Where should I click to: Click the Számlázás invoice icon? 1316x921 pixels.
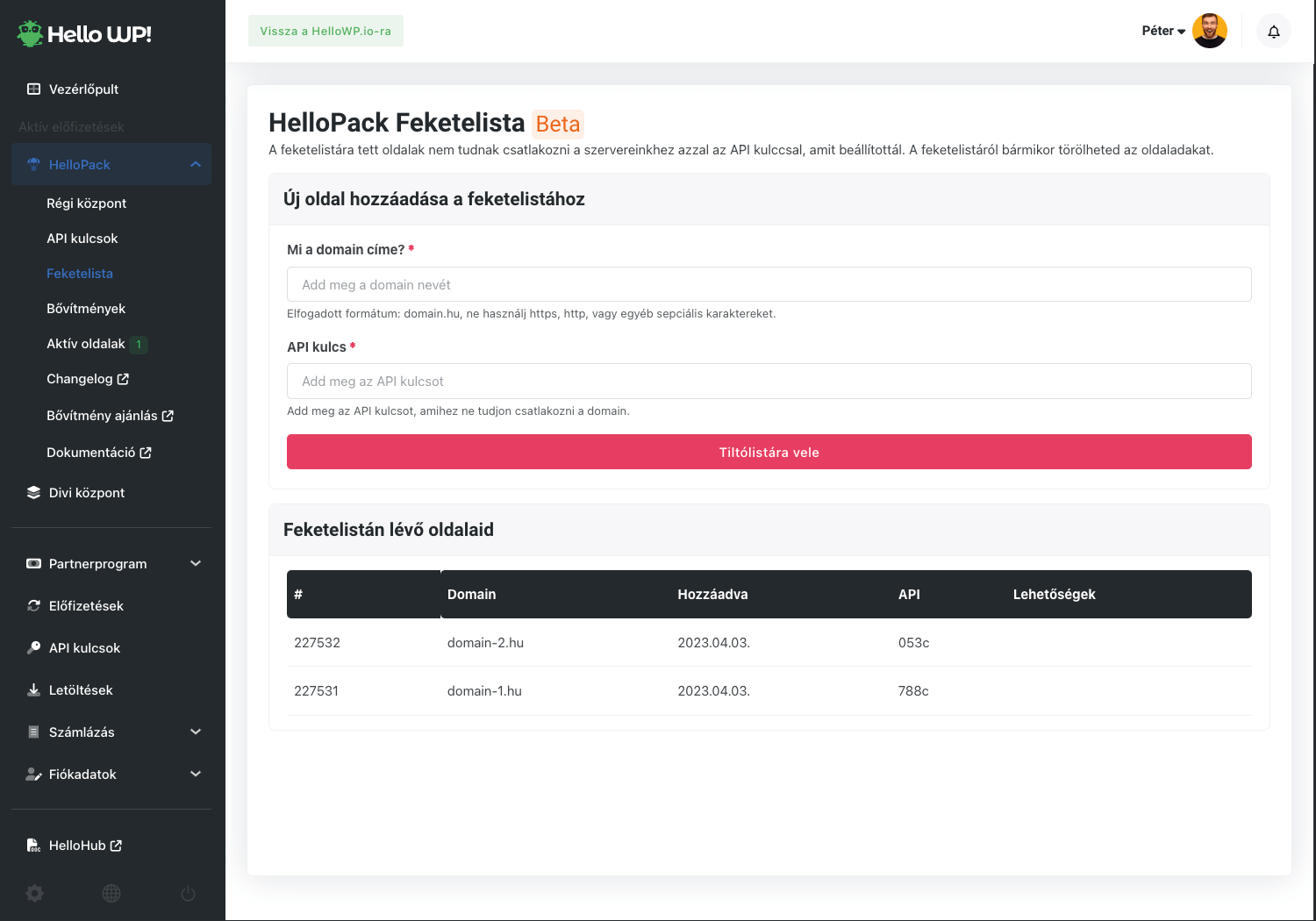coord(34,732)
